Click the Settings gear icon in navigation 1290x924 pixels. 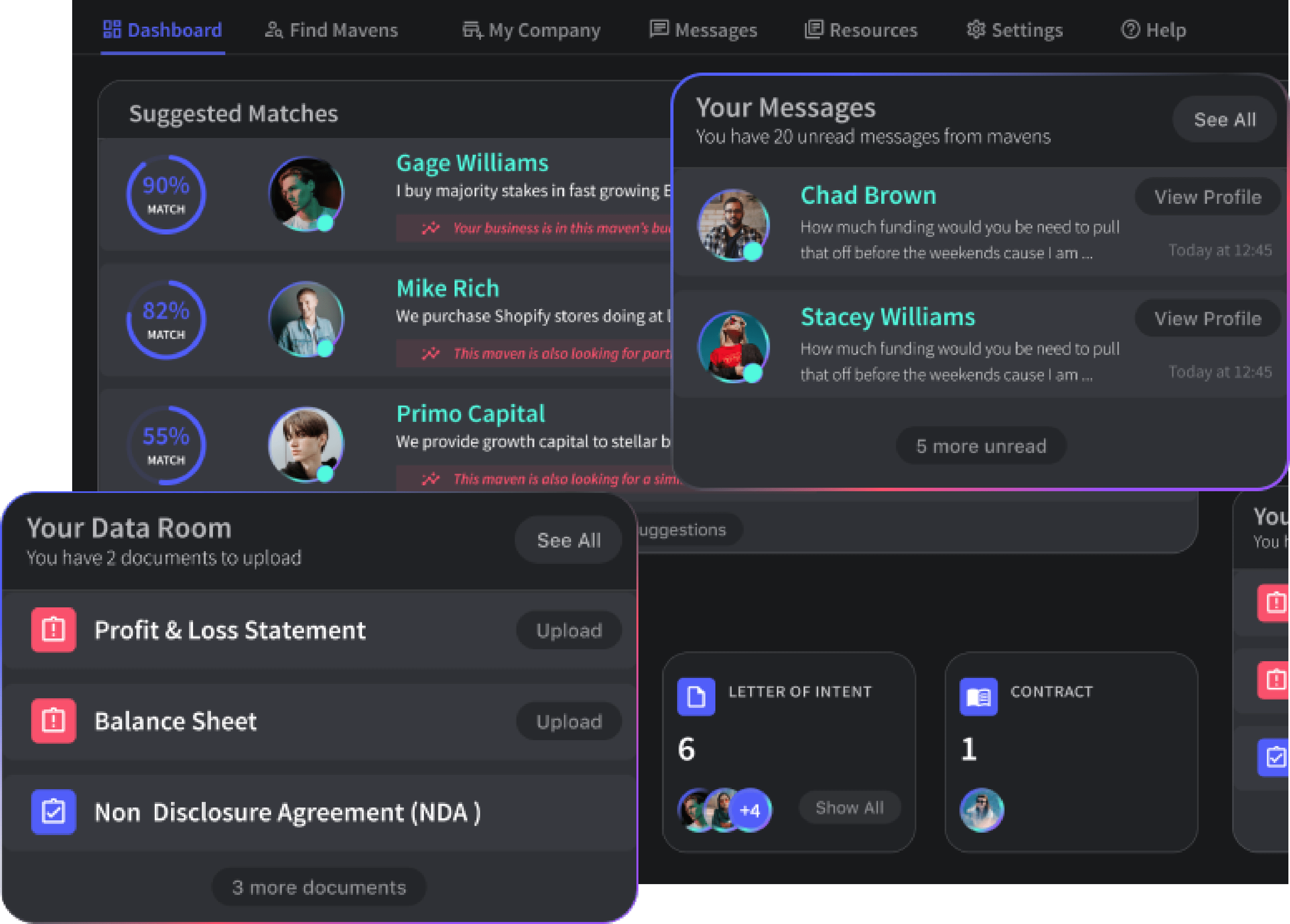pos(976,30)
